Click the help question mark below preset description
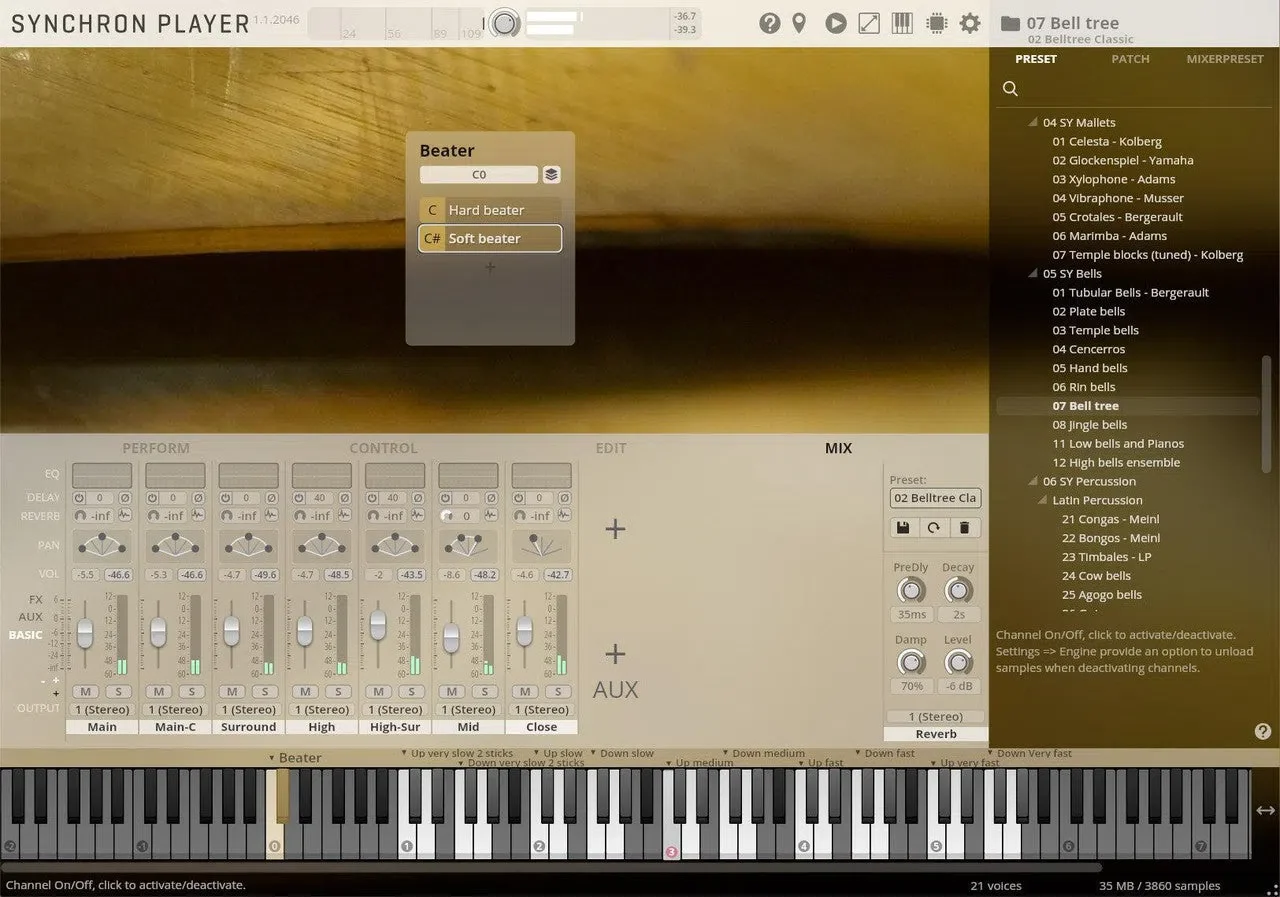Viewport: 1280px width, 897px height. [x=1263, y=731]
